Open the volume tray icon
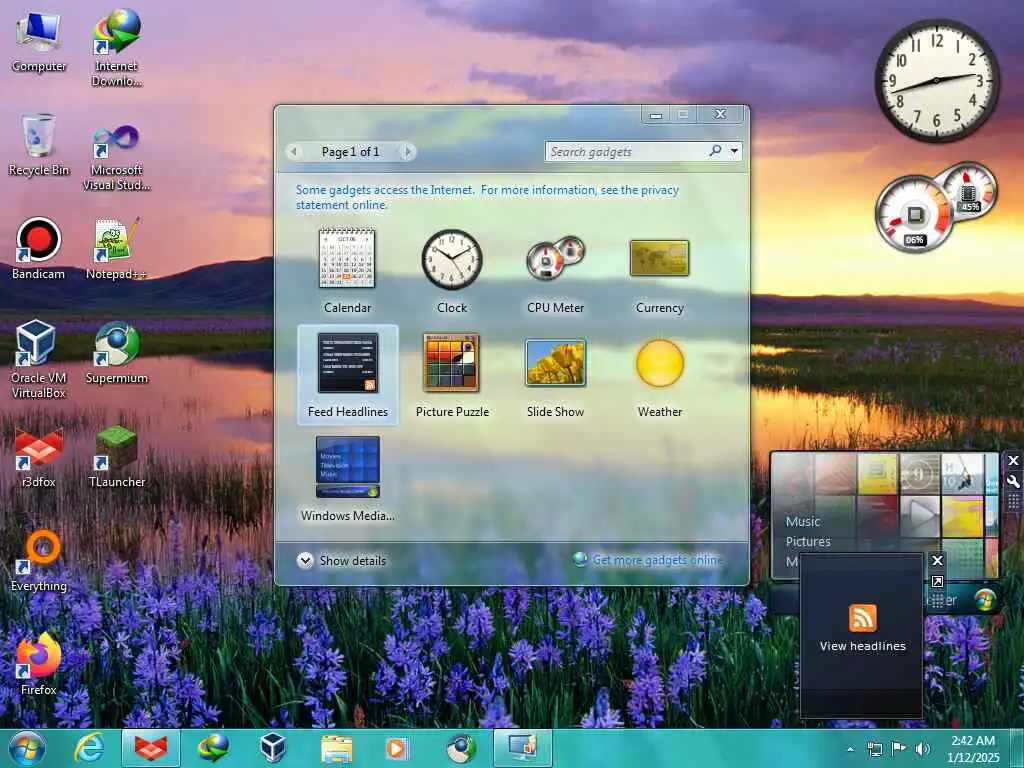The image size is (1024, 768). pyautogui.click(x=923, y=749)
